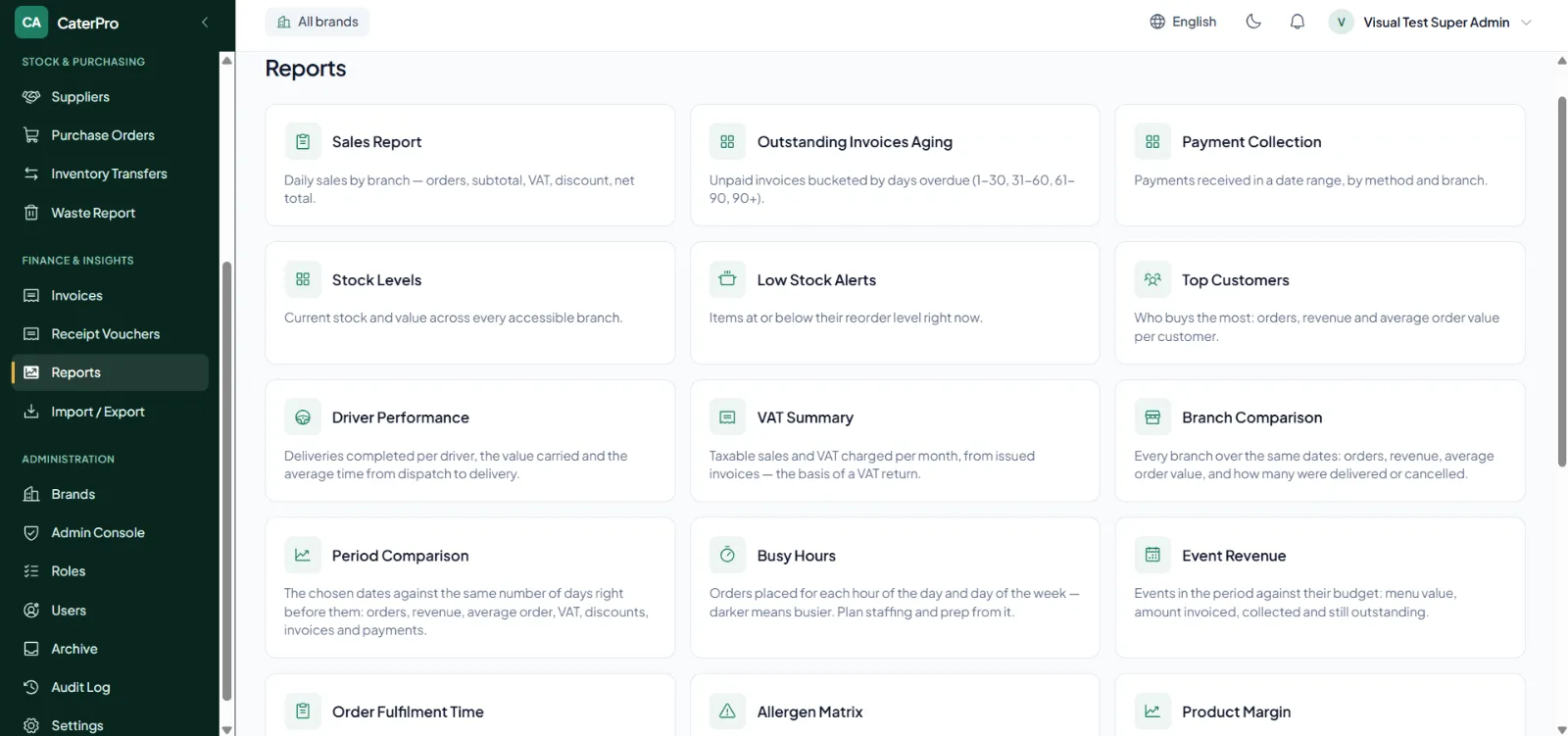
Task: Click the Suppliers handshake icon
Action: tap(31, 97)
